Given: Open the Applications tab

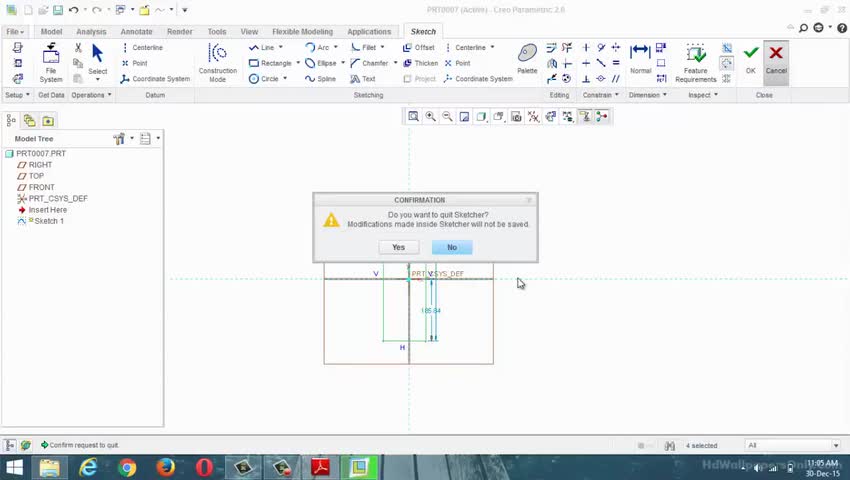Looking at the screenshot, I should [x=369, y=31].
